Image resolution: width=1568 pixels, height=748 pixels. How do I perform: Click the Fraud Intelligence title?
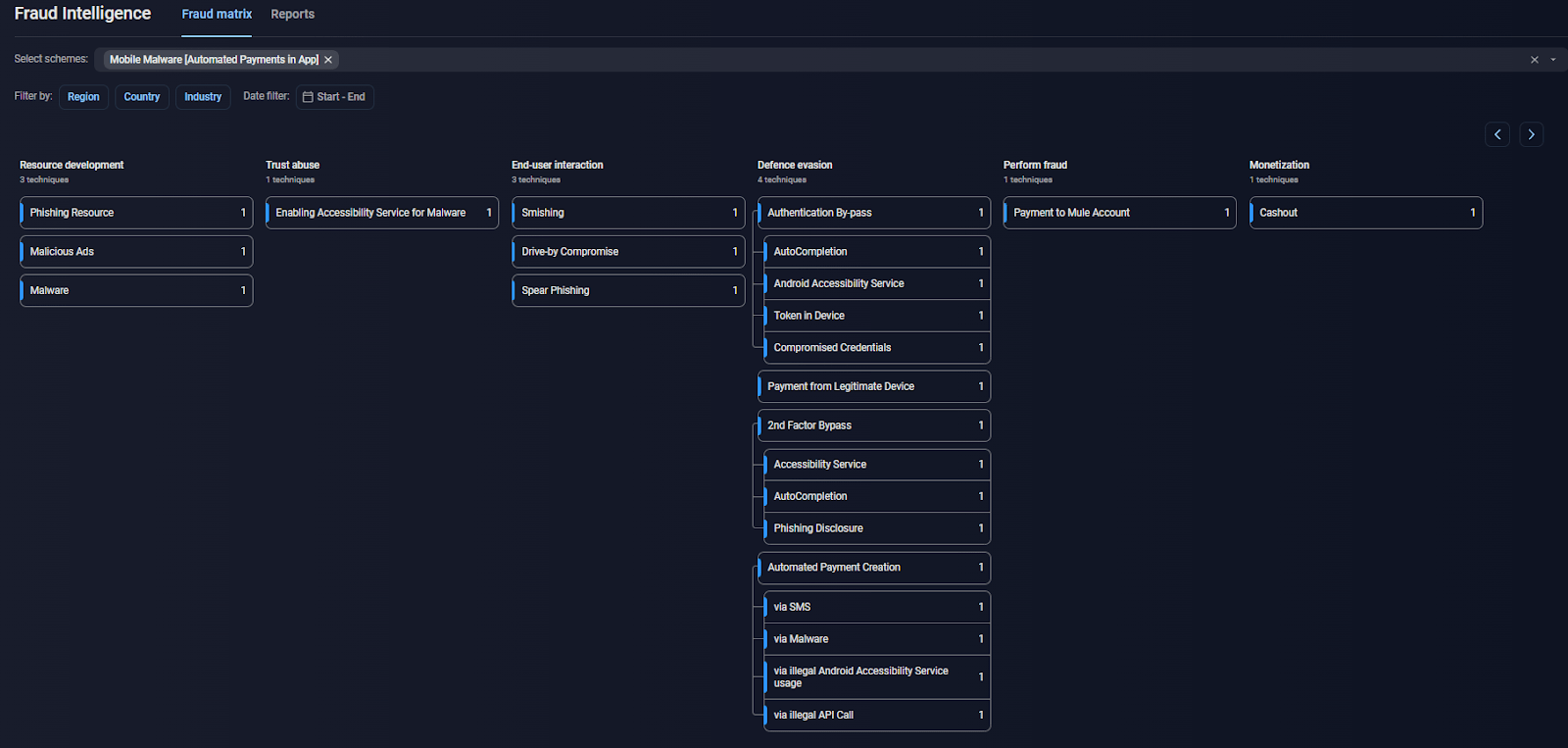pos(82,14)
